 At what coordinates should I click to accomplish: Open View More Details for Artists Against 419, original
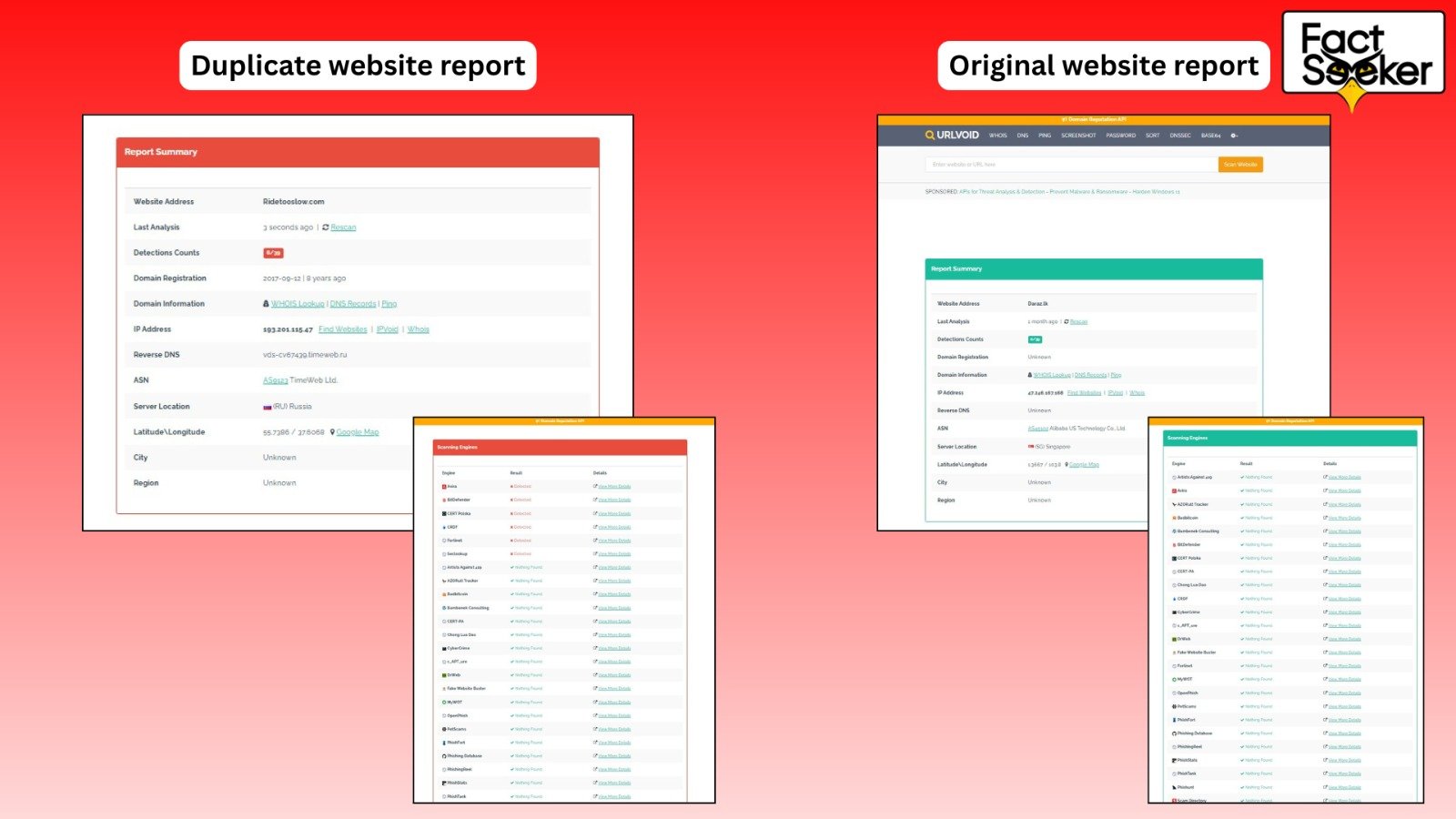click(1345, 477)
